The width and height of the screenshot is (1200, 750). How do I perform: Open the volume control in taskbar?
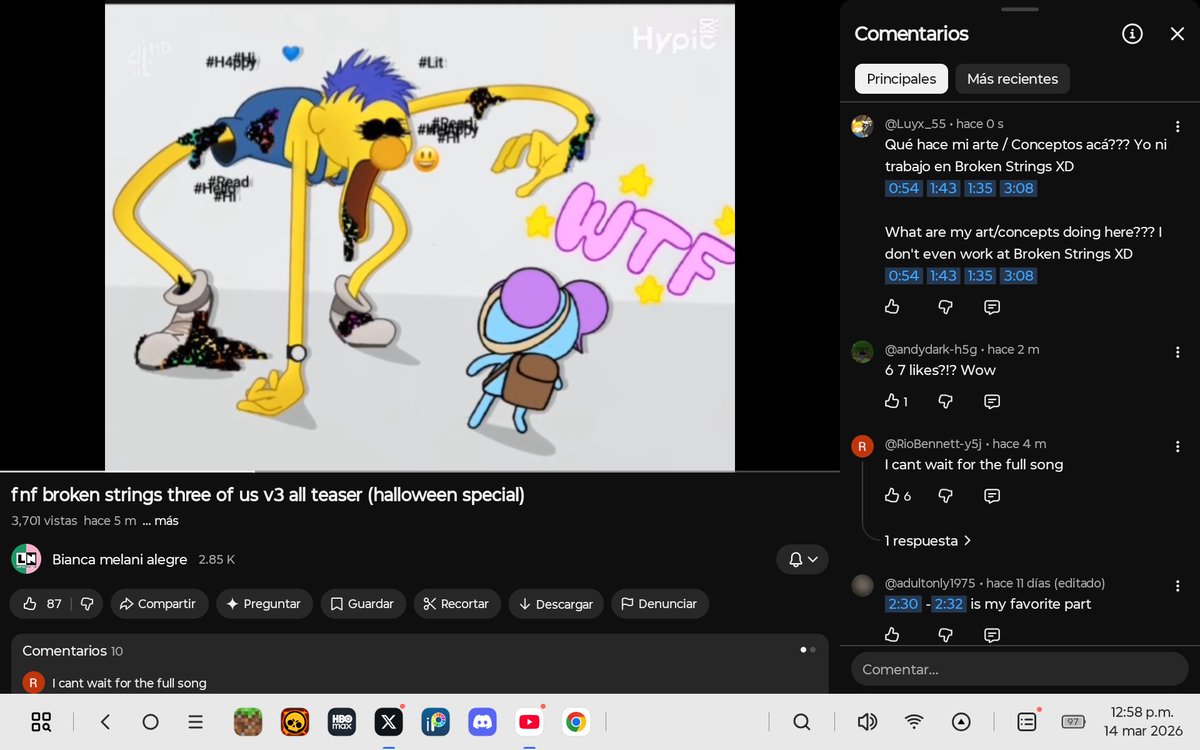[867, 722]
